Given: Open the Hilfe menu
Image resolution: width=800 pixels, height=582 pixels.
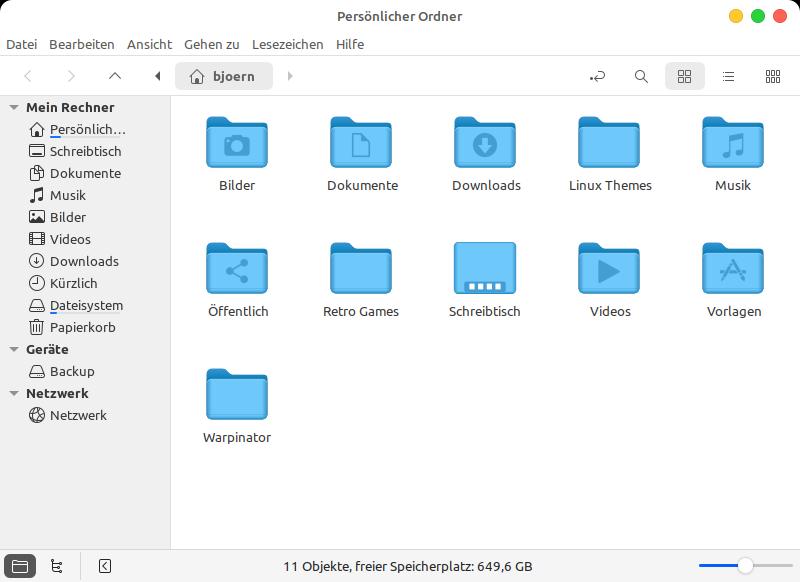Looking at the screenshot, I should point(350,44).
